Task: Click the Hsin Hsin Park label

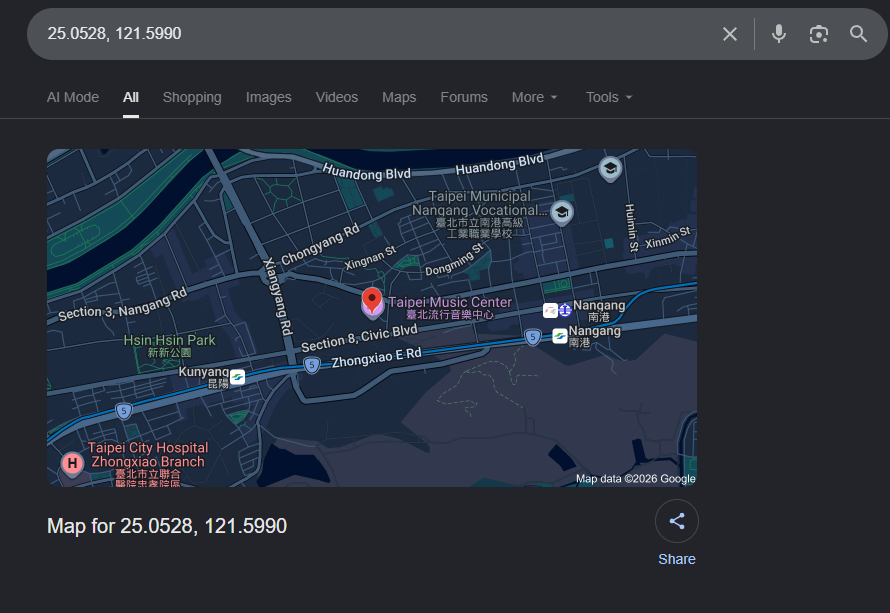Action: point(169,346)
